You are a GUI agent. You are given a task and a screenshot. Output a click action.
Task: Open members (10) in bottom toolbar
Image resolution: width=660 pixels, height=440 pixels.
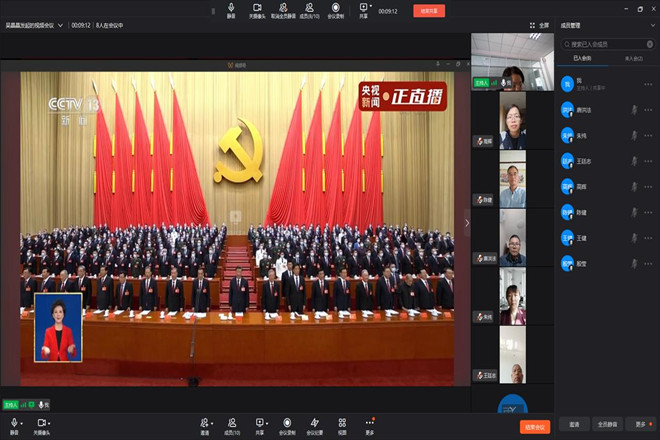coord(232,426)
